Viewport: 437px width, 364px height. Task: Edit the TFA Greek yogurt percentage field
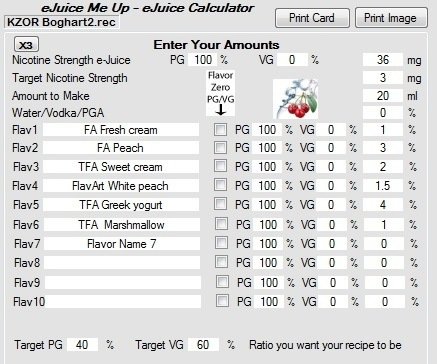[x=383, y=204]
